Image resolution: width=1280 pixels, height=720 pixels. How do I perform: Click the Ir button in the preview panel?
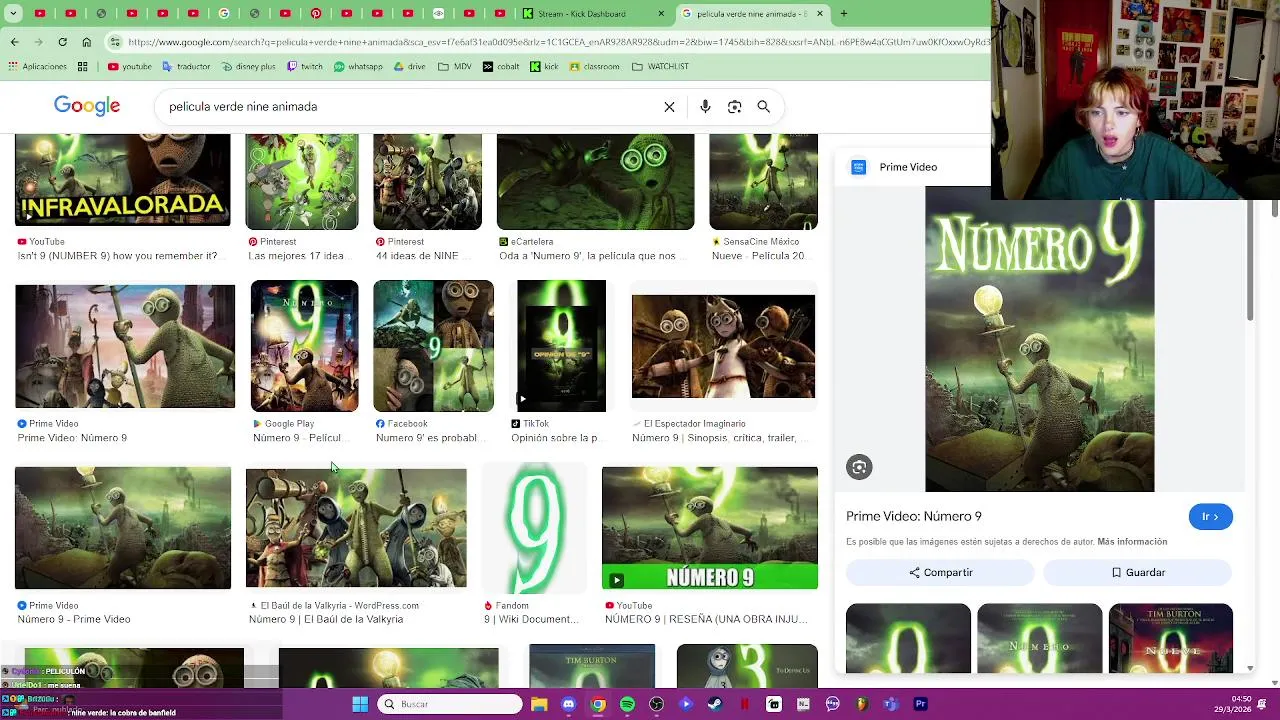coord(1211,517)
